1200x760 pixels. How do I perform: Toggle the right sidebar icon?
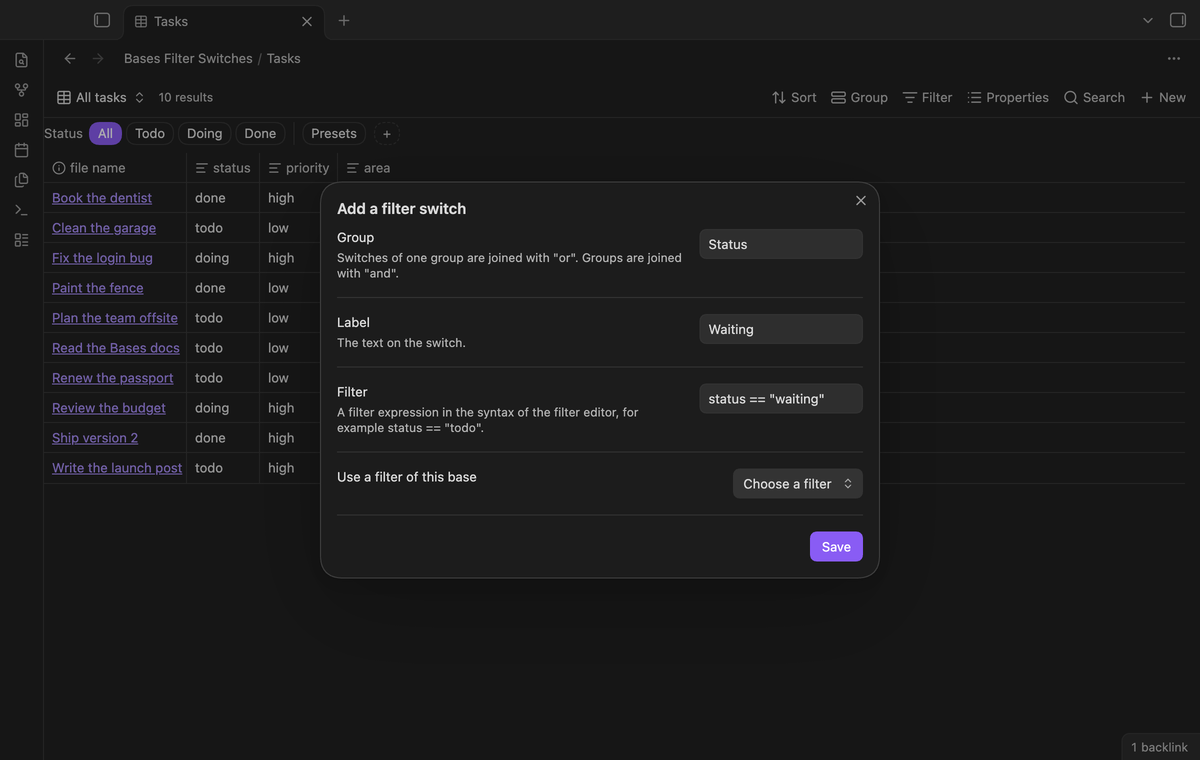click(x=1177, y=20)
